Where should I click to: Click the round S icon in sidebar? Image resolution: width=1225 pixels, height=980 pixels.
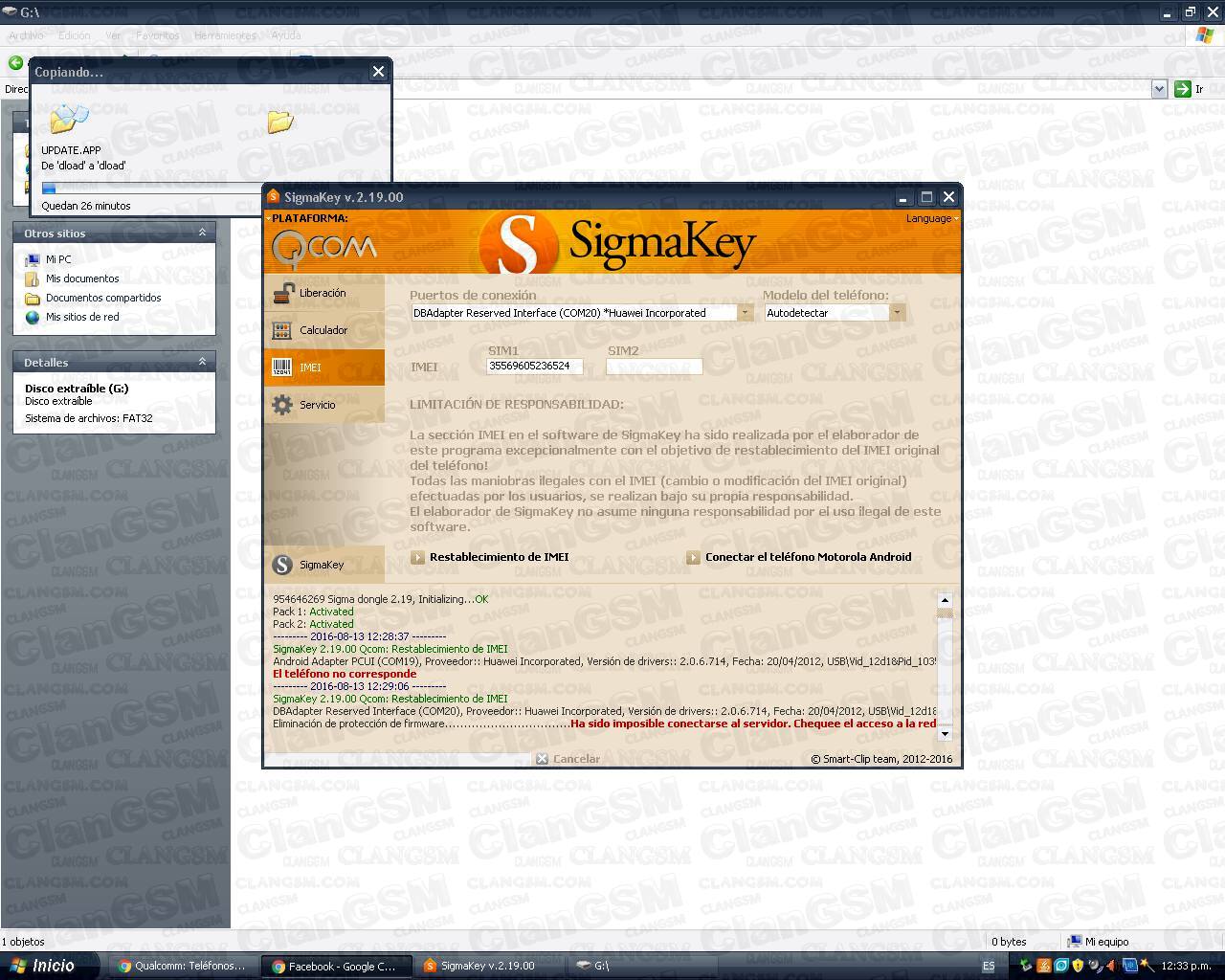(282, 565)
